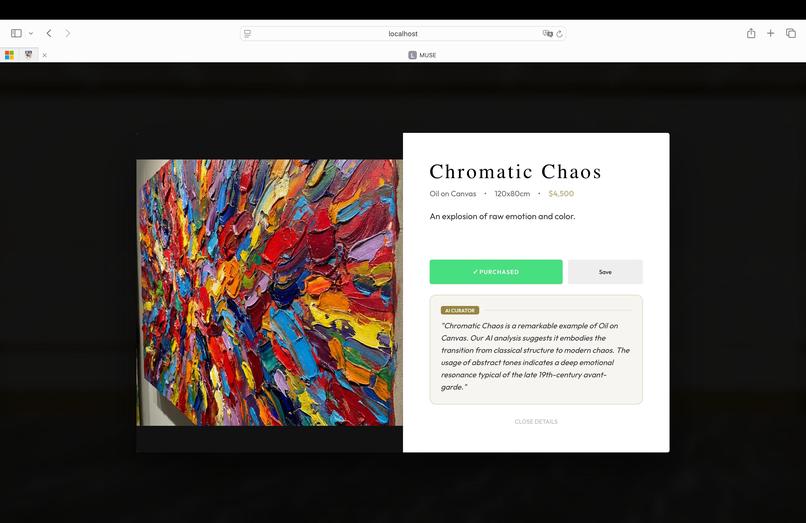This screenshot has width=806, height=523.
Task: Click the translate icon in address bar
Action: pyautogui.click(x=547, y=33)
